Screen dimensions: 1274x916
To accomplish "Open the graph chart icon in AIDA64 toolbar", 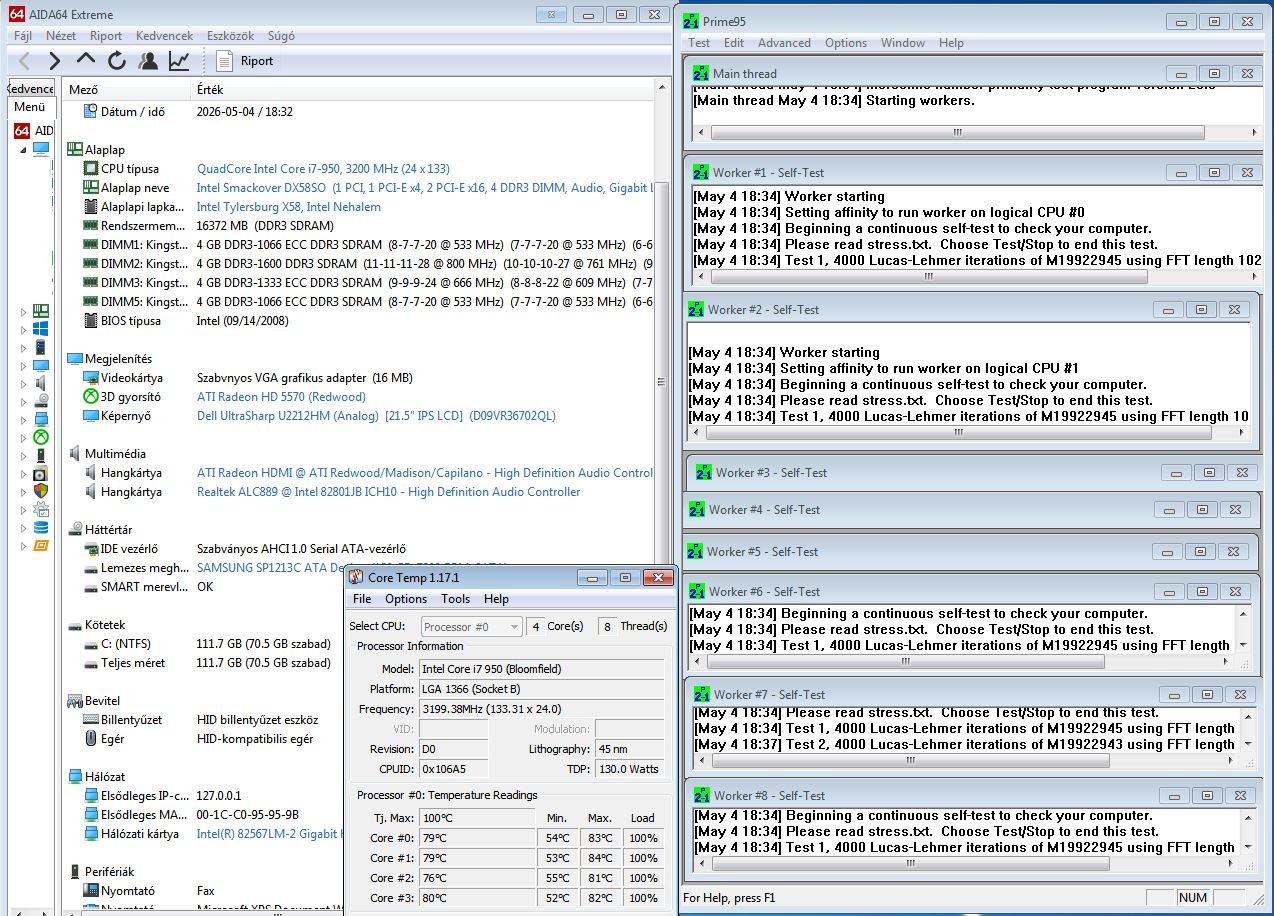I will 179,61.
